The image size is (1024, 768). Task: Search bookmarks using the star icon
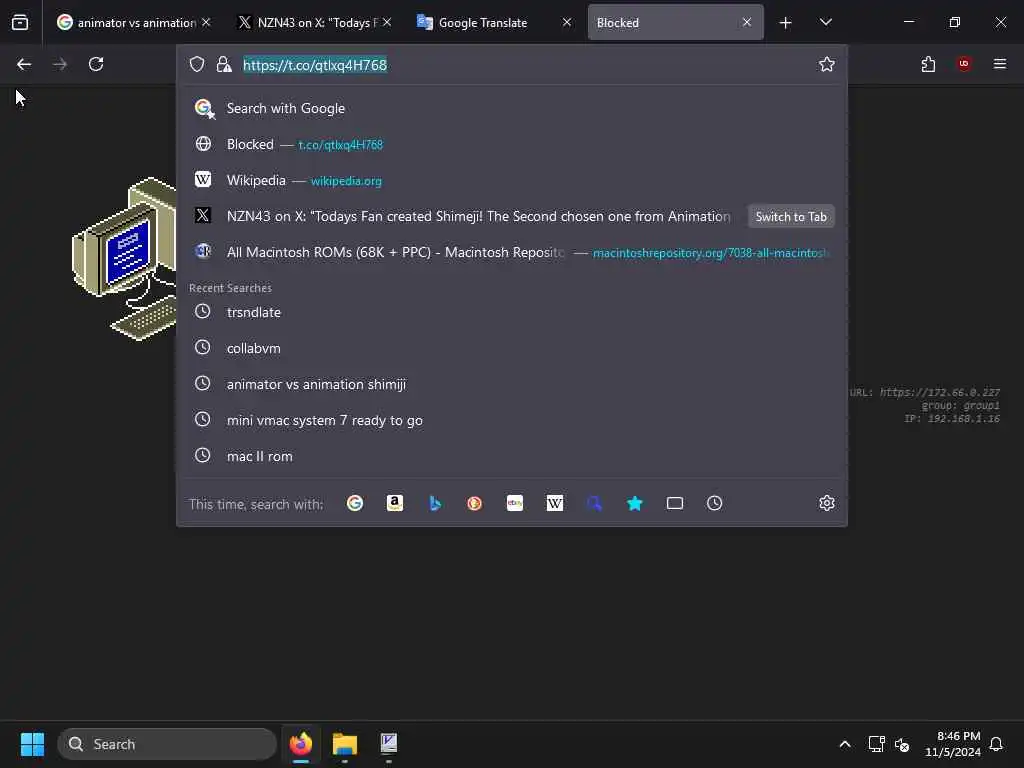pyautogui.click(x=635, y=504)
